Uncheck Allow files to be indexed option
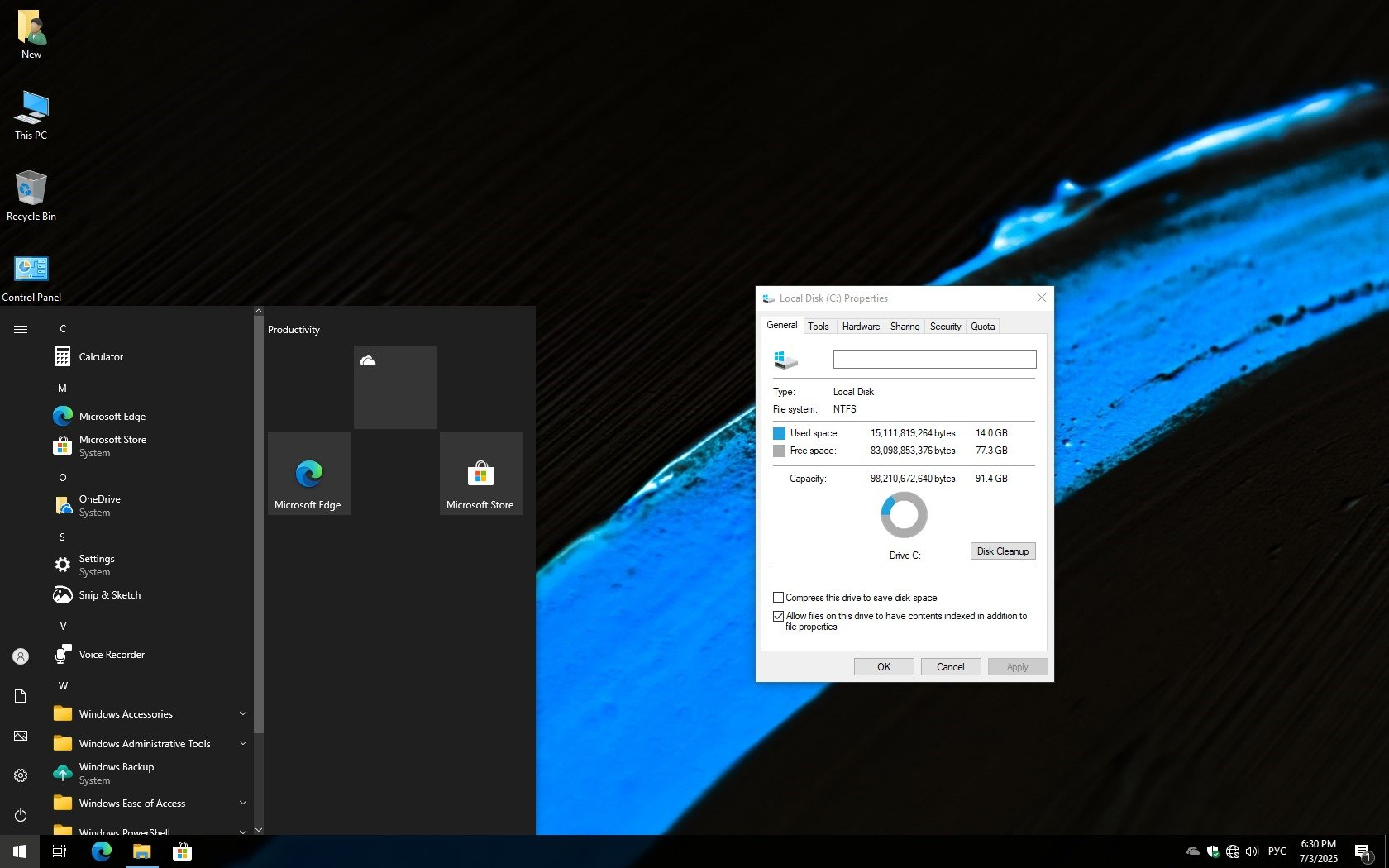 click(778, 616)
